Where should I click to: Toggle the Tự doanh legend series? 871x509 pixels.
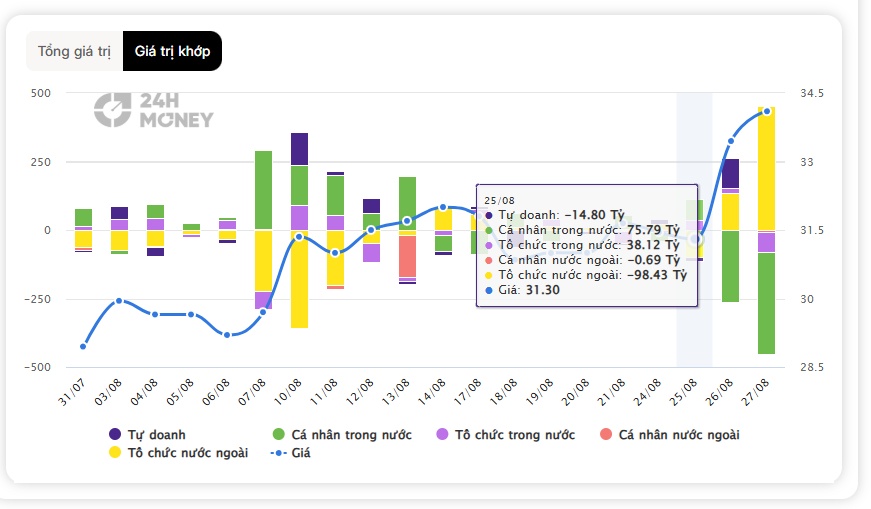pos(147,435)
